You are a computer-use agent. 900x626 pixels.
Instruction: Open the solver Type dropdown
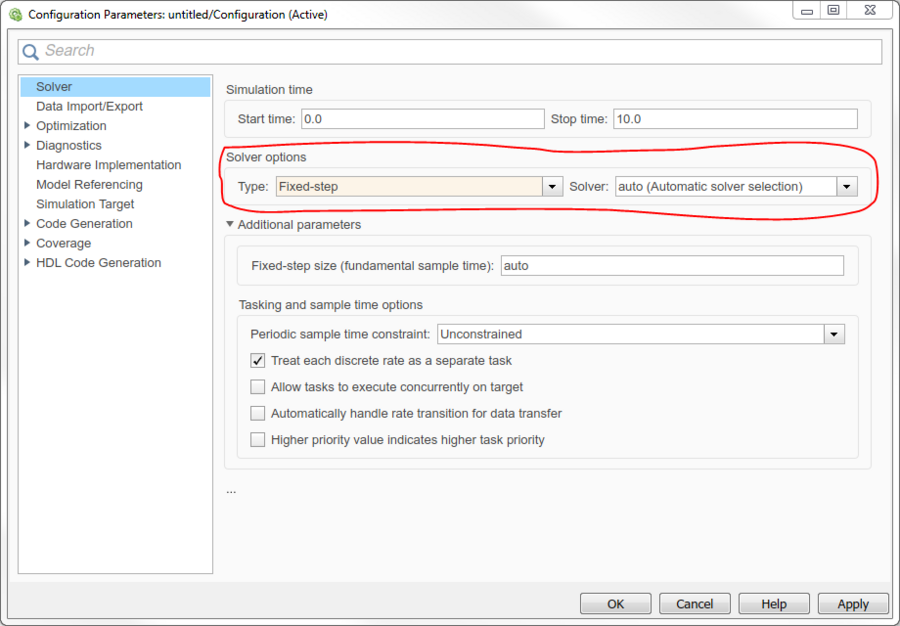click(x=552, y=187)
